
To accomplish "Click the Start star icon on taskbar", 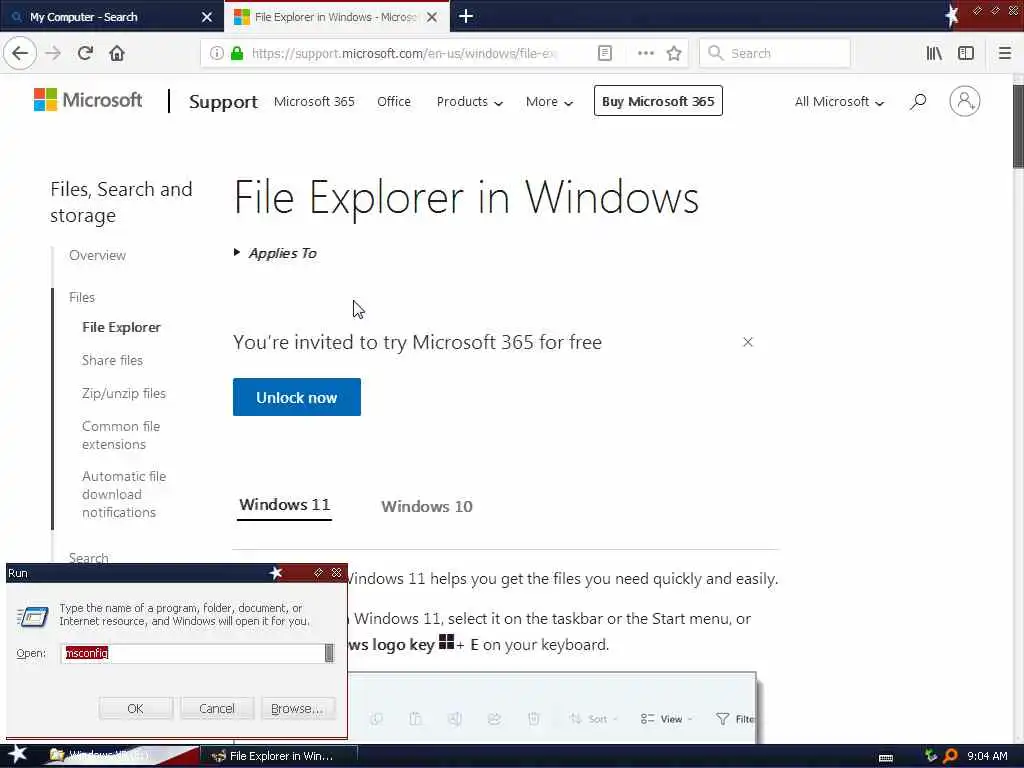I will pyautogui.click(x=17, y=754).
